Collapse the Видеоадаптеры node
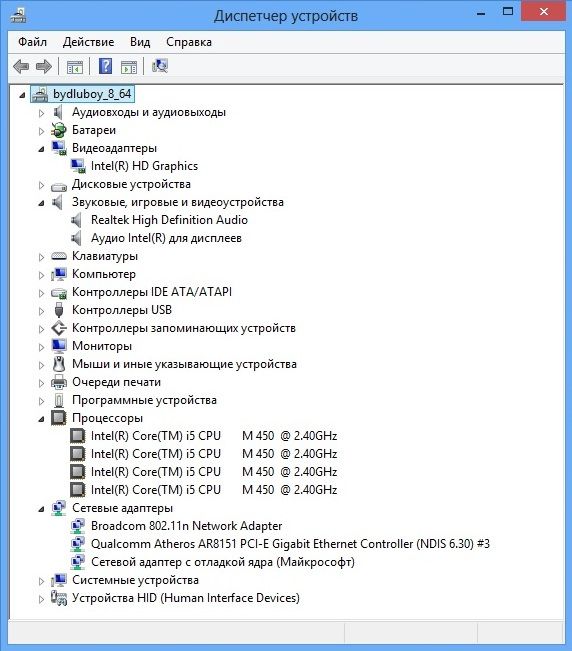Screen dimensions: 572x651 click(x=41, y=149)
